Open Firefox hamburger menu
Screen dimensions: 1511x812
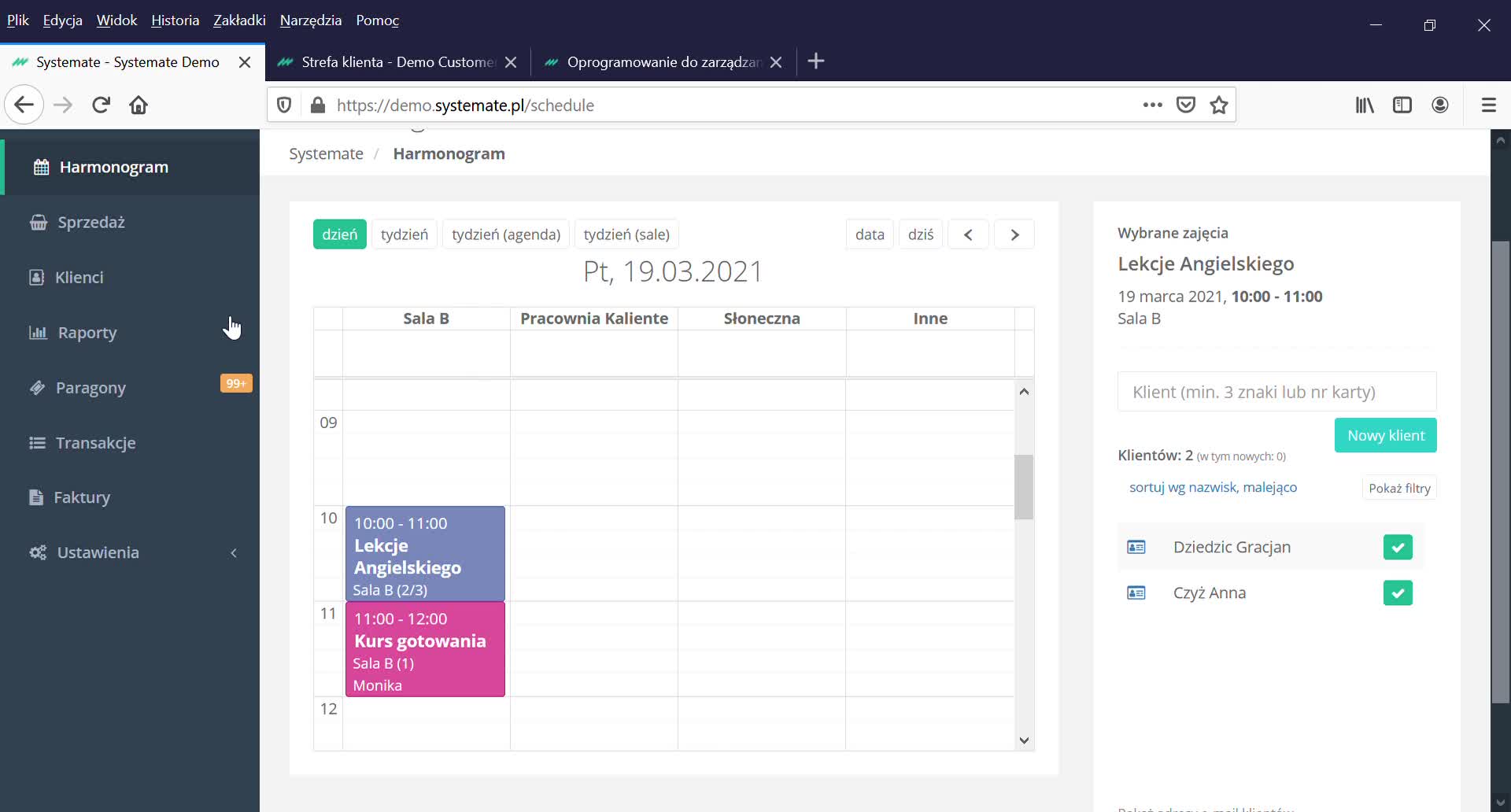point(1488,105)
